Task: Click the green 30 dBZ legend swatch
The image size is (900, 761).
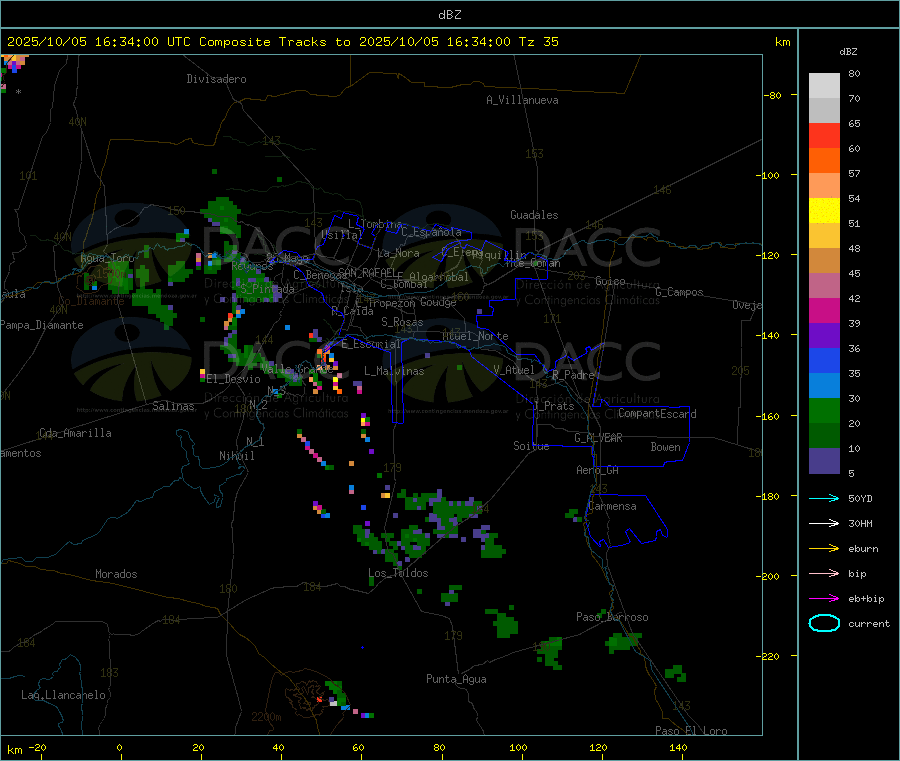Action: click(x=824, y=410)
